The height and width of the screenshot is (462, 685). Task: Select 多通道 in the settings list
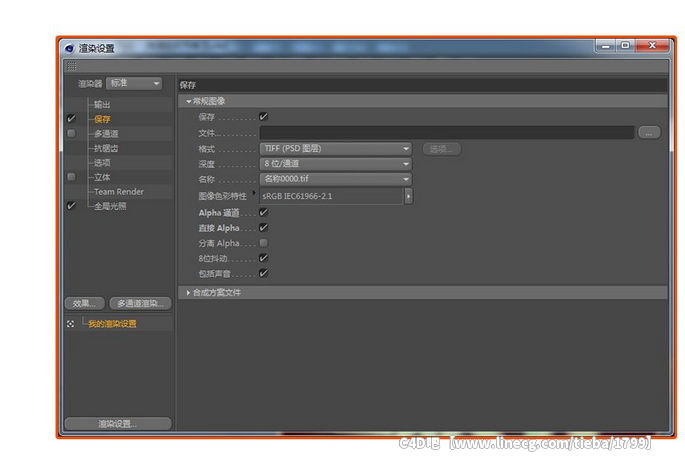pyautogui.click(x=106, y=134)
